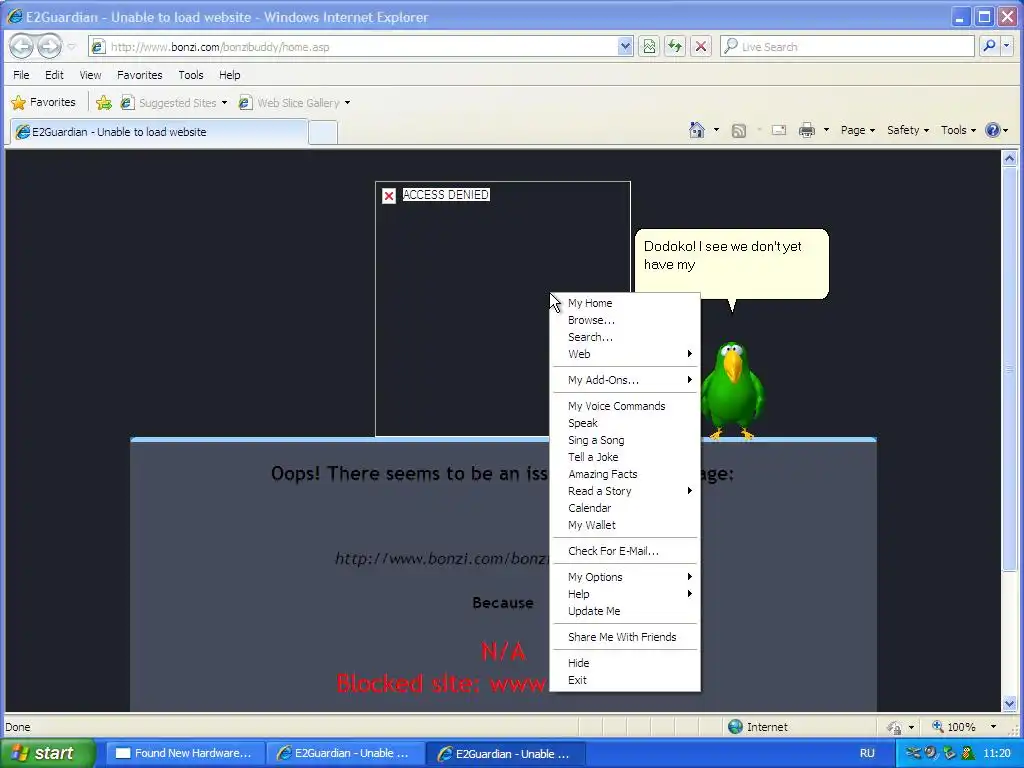Click the browser Back arrow button
Image resolution: width=1024 pixels, height=768 pixels.
click(22, 46)
